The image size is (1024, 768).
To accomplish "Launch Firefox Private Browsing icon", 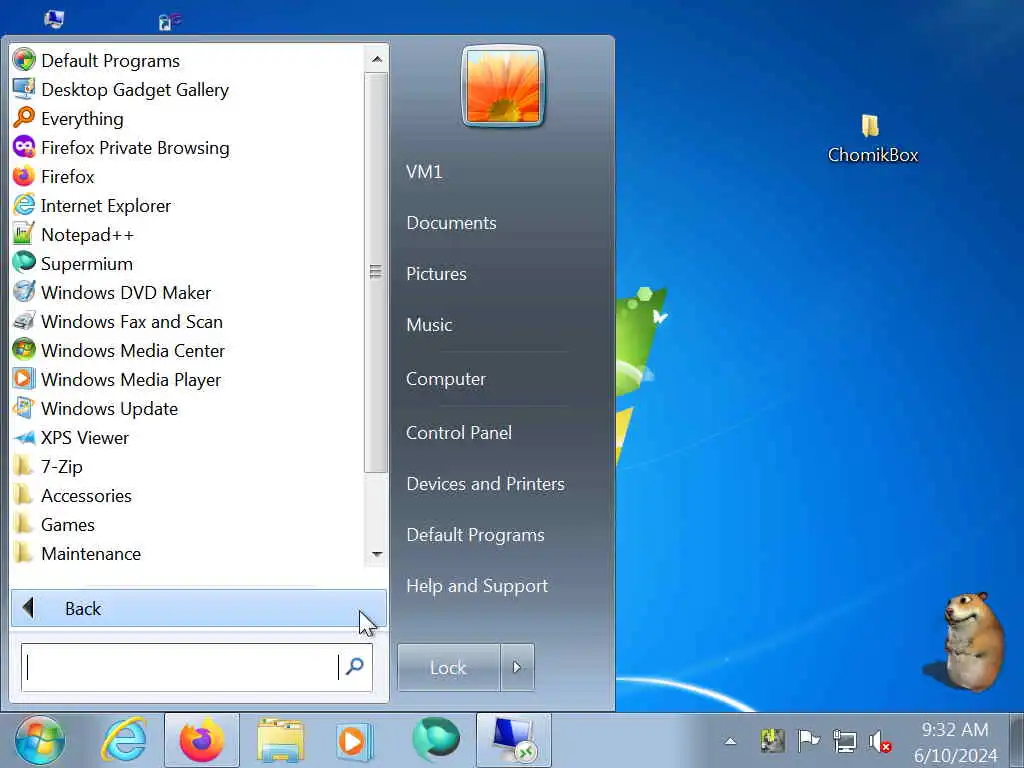I will click(x=24, y=147).
